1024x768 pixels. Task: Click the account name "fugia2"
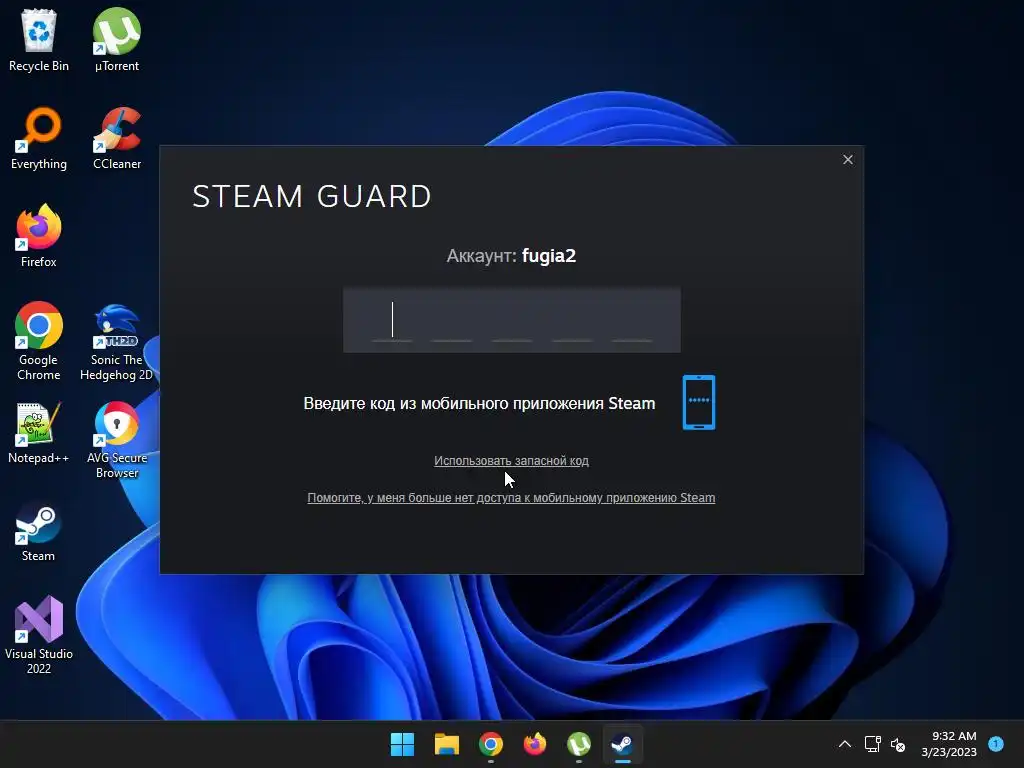point(549,256)
